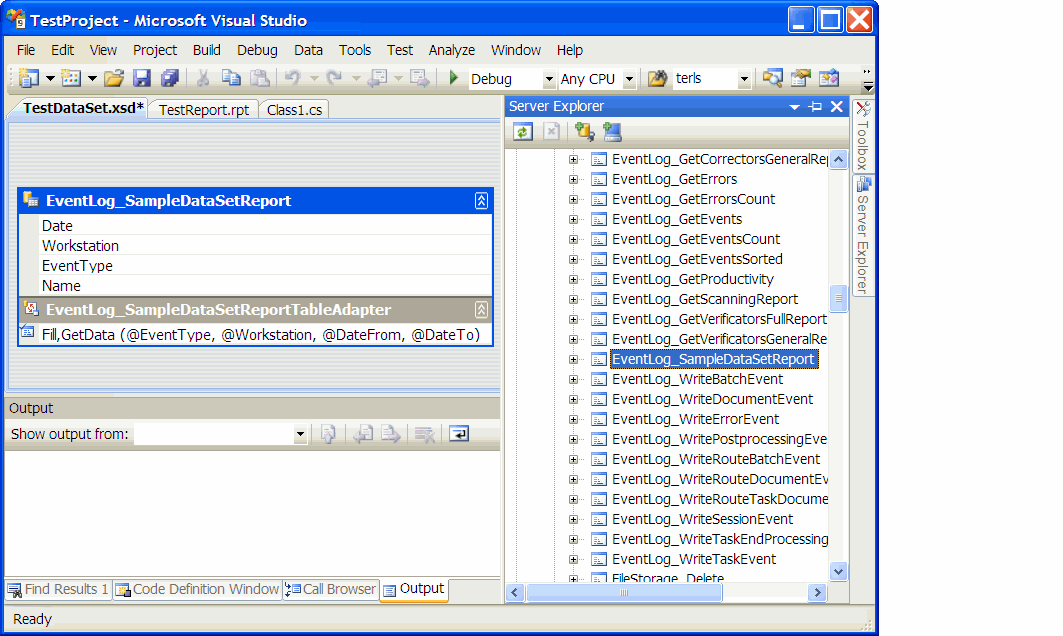Viewport: 1063px width, 636px height.
Task: Toggle auto-hide pin on Server Explorer
Action: [x=816, y=107]
